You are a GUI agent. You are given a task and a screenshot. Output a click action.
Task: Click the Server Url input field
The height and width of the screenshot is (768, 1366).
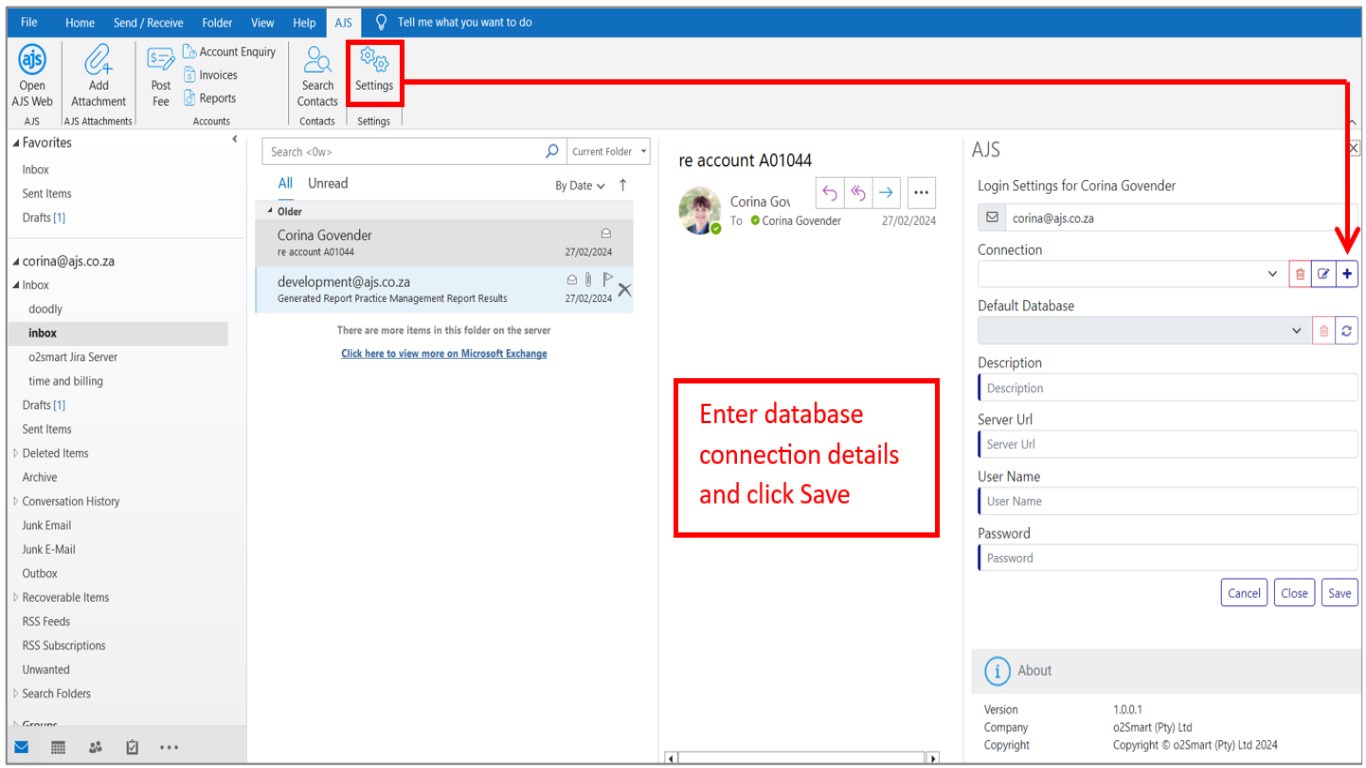coord(1168,444)
